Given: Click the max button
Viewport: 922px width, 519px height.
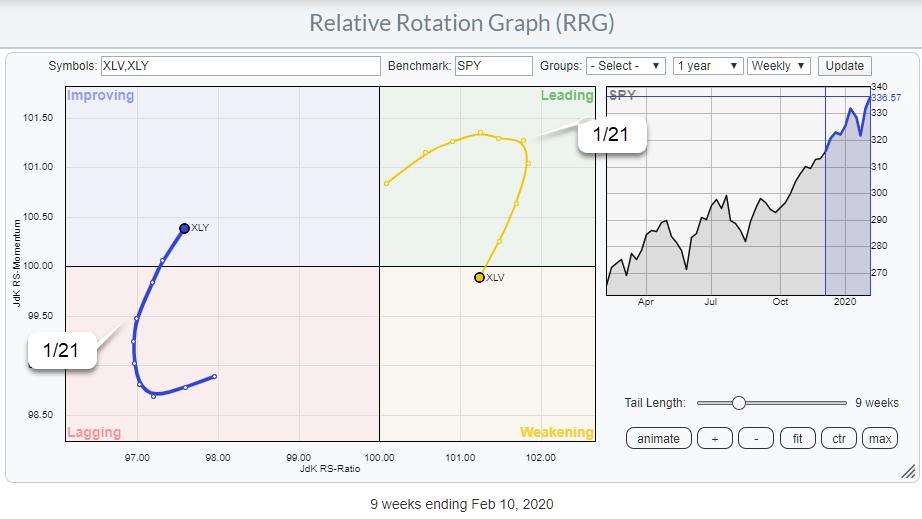Looking at the screenshot, I should [x=880, y=438].
